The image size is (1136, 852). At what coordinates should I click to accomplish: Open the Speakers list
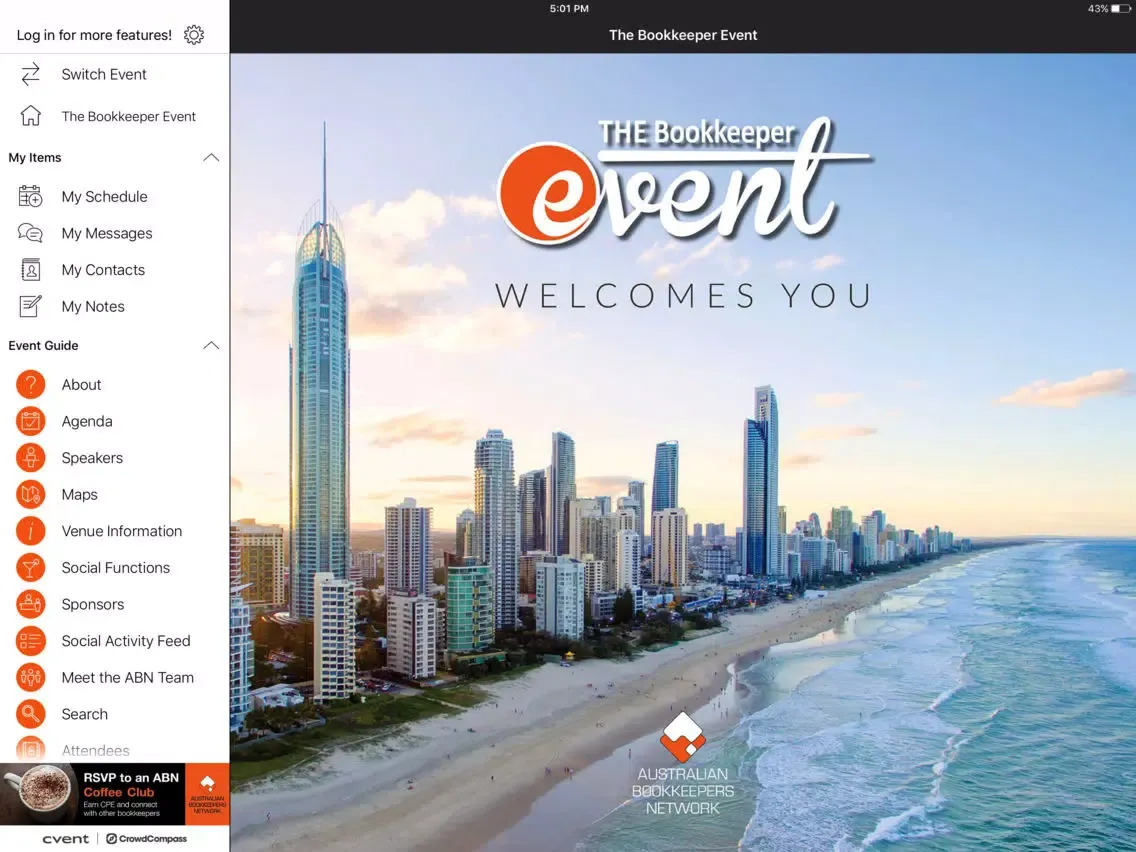(x=114, y=458)
